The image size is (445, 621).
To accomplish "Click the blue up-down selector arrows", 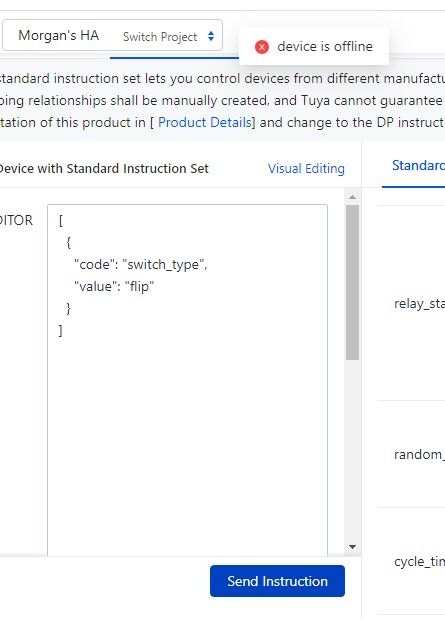I will pyautogui.click(x=211, y=36).
